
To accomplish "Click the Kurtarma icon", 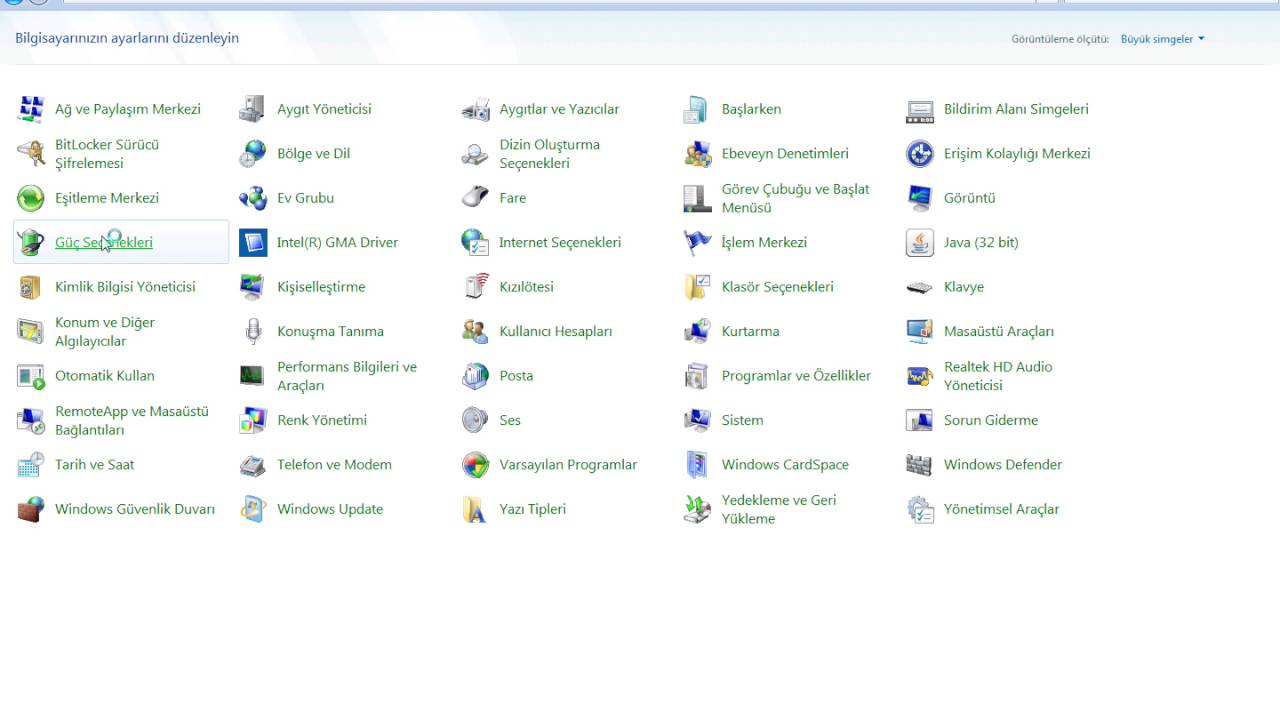I will coord(697,331).
